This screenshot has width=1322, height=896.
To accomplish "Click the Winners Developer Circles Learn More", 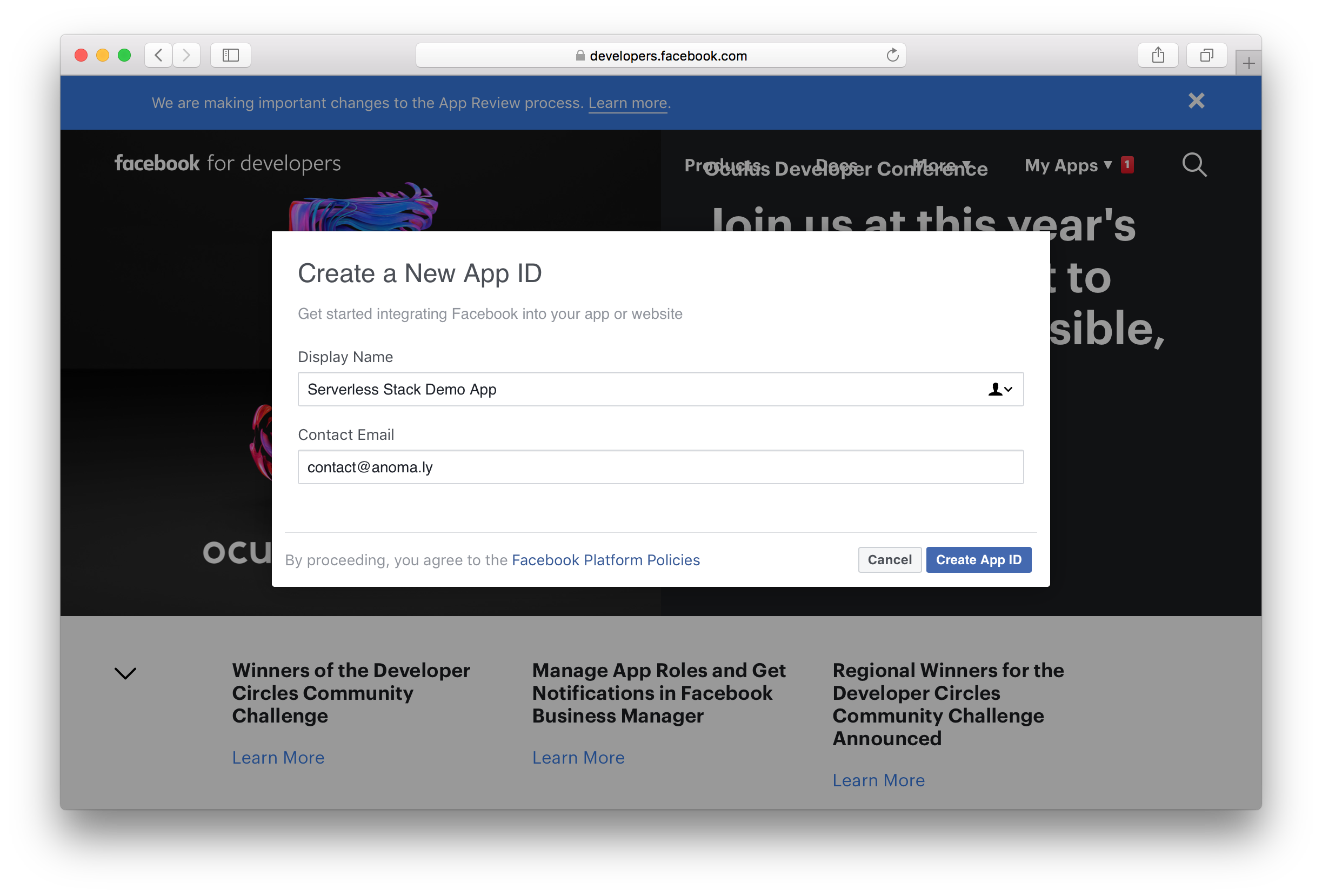I will [279, 757].
